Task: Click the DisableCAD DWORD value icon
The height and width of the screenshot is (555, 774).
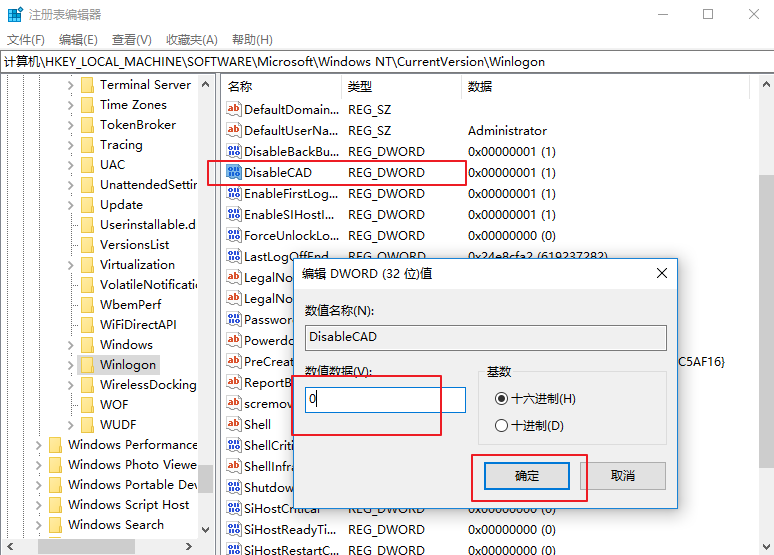Action: pos(233,173)
